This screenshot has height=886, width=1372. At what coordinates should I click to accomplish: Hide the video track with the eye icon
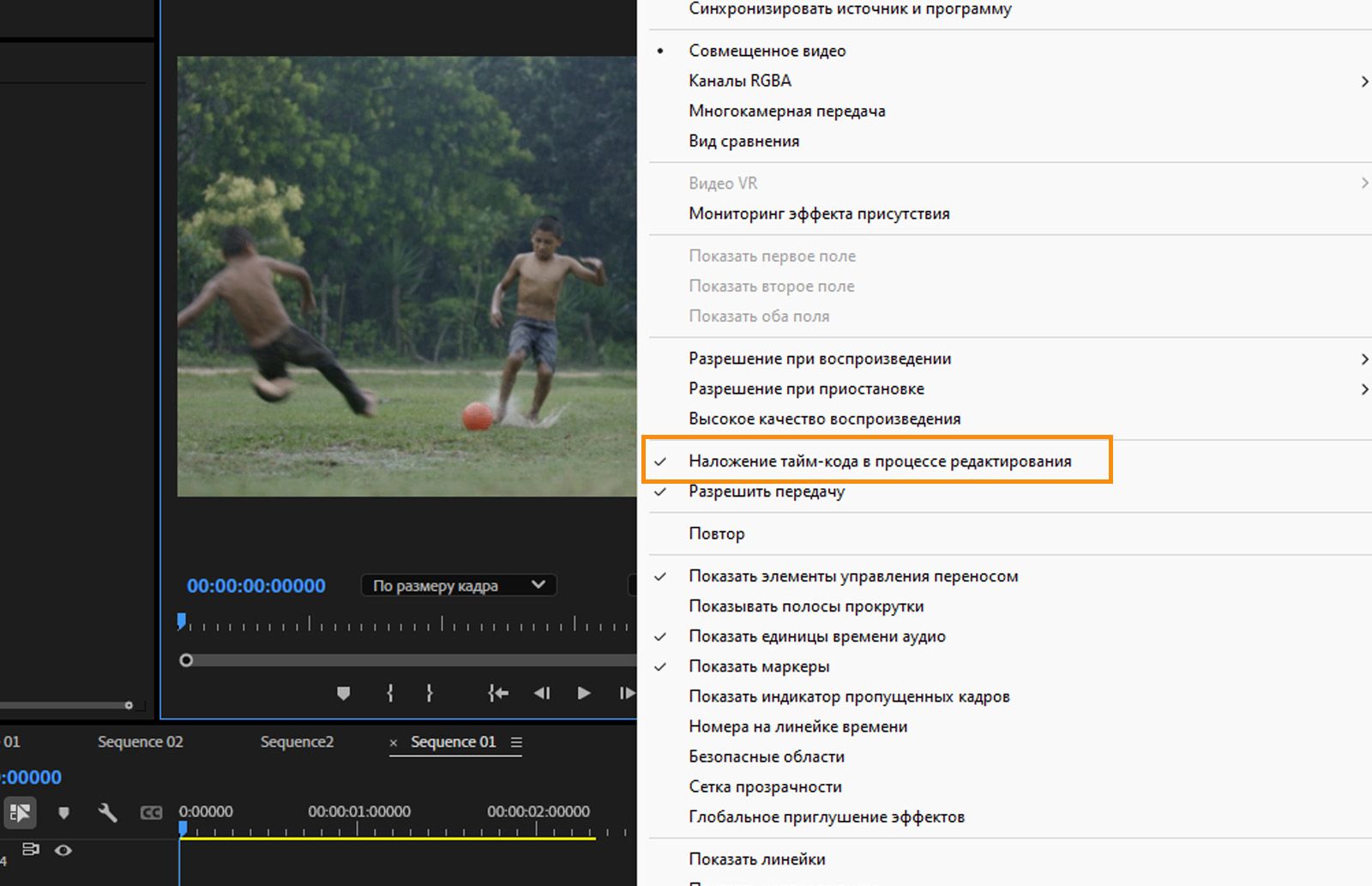click(63, 850)
